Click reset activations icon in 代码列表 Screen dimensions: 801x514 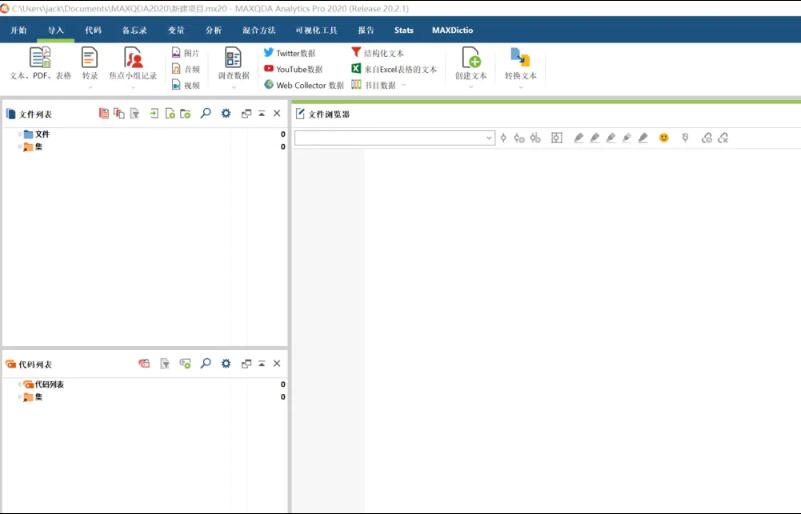click(x=144, y=363)
